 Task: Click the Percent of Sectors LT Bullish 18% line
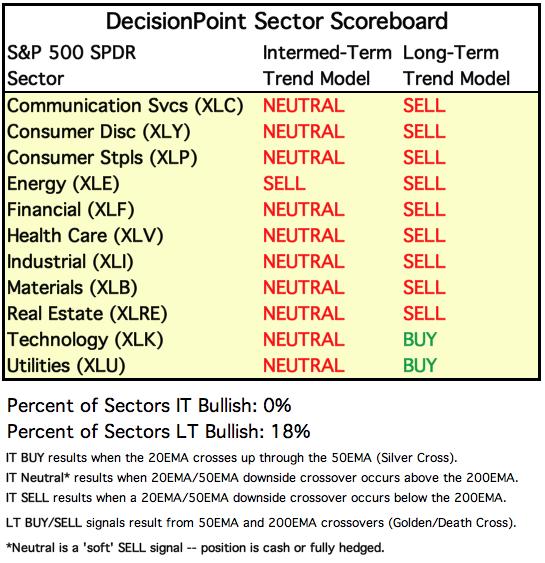[x=158, y=432]
